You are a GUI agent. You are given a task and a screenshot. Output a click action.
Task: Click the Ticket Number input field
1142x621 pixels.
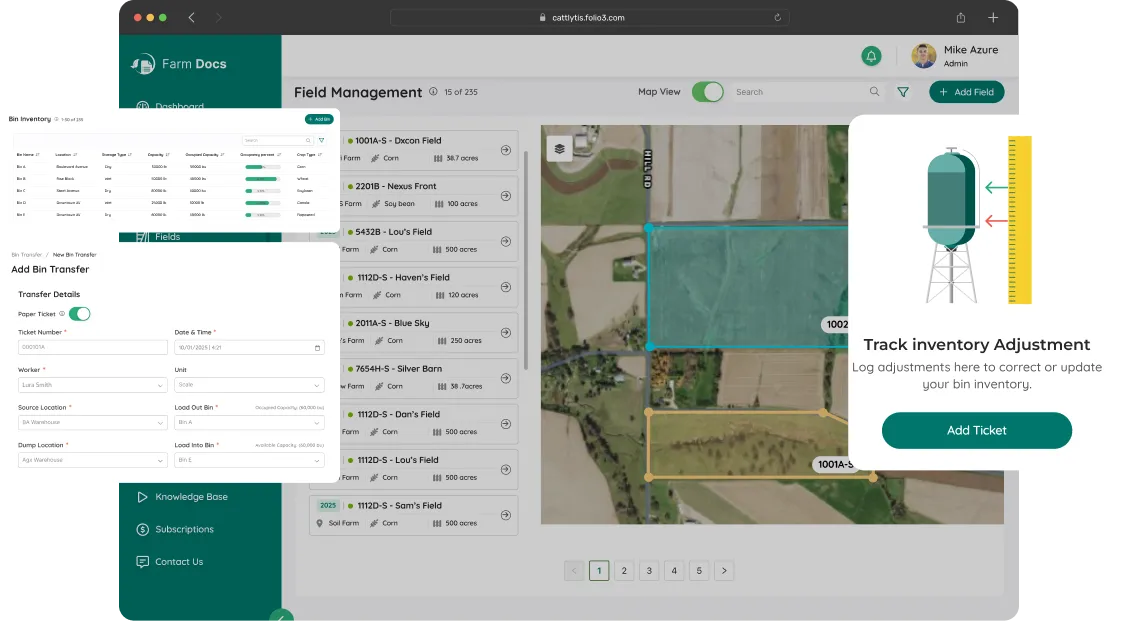coord(93,348)
